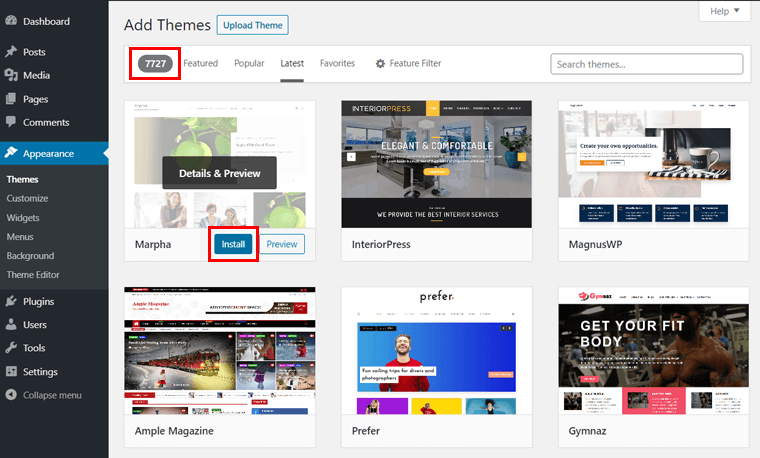Click the Tools wrench icon

[11, 348]
